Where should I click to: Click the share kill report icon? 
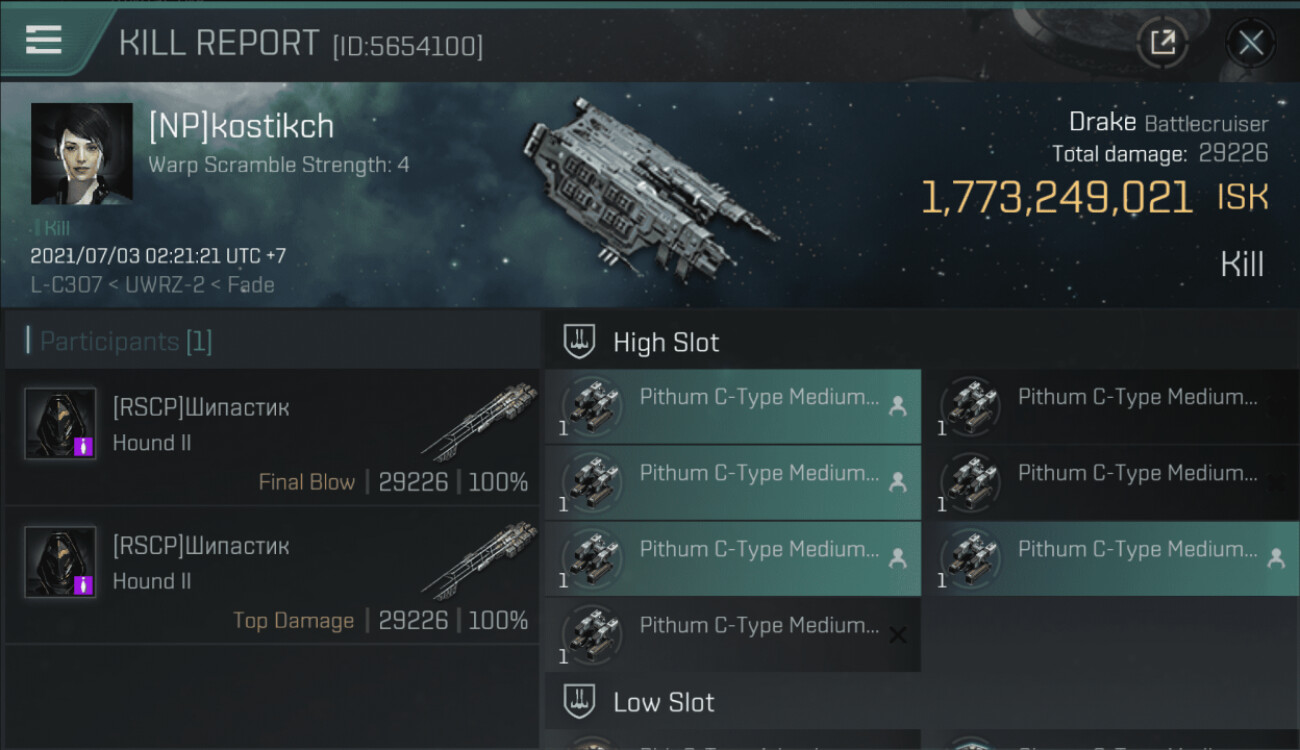pos(1162,42)
